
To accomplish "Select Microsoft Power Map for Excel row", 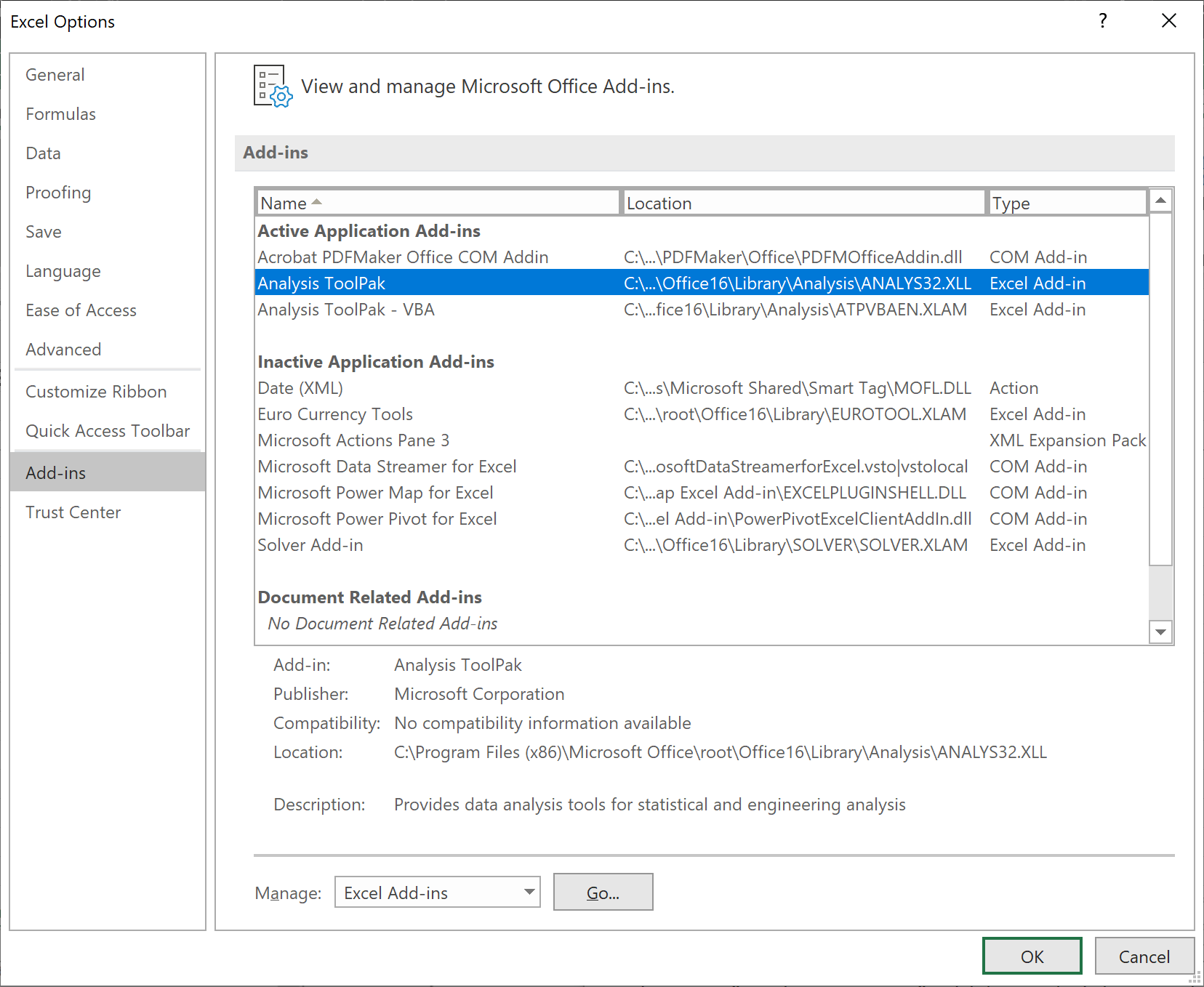I will point(702,493).
